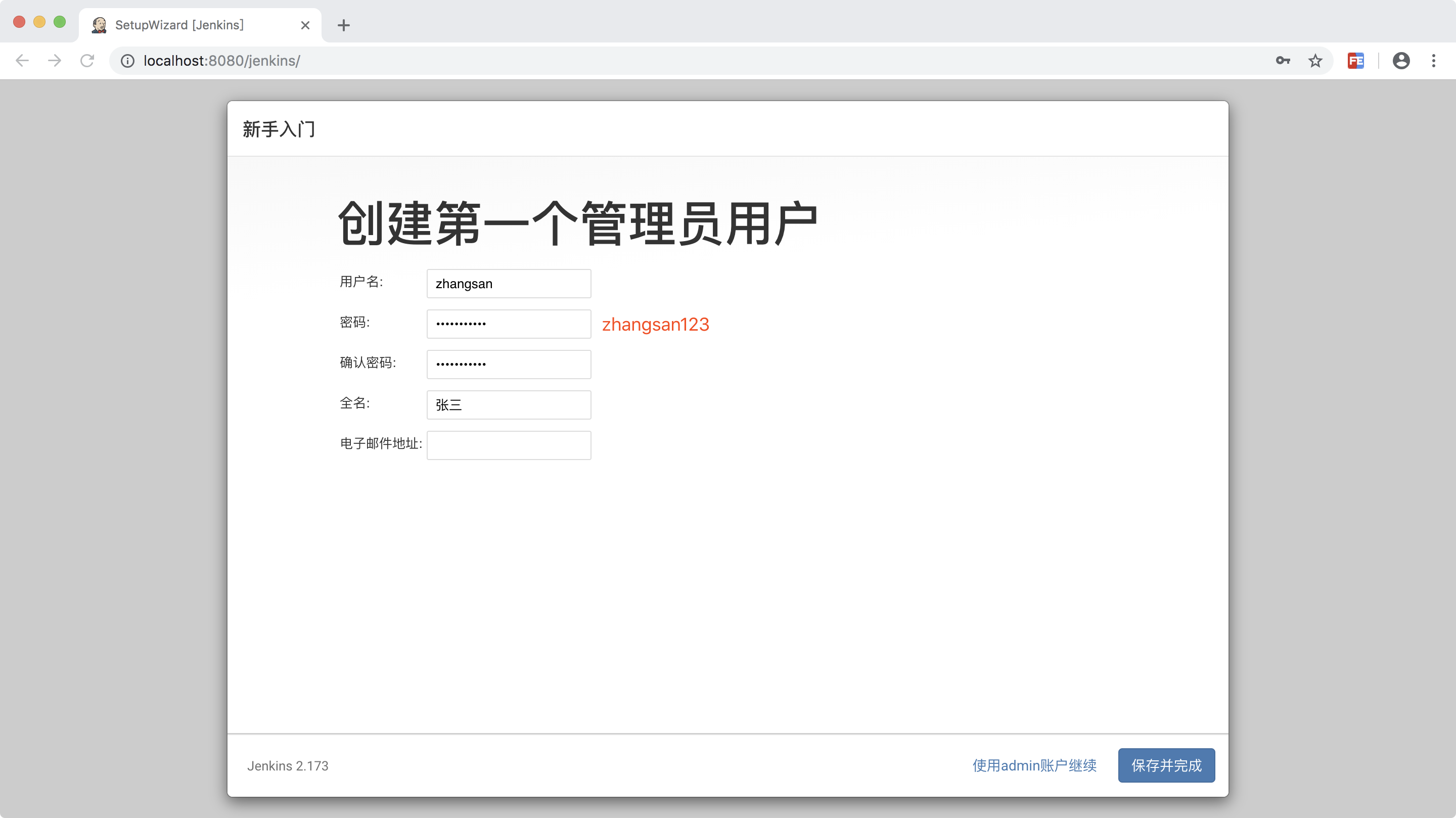Image resolution: width=1456 pixels, height=818 pixels.
Task: Click the full name field 张三
Action: [x=509, y=405]
